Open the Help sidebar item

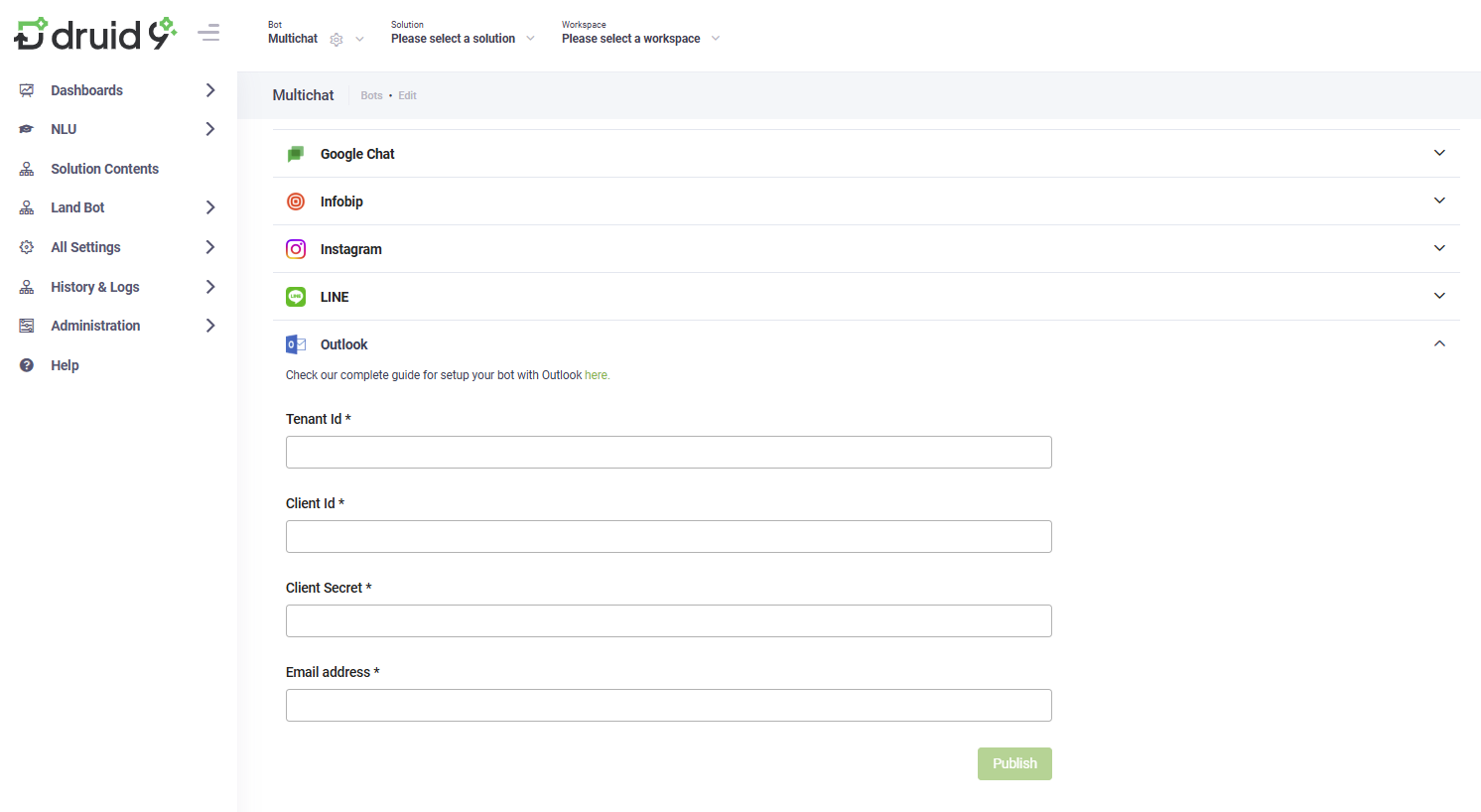(65, 365)
